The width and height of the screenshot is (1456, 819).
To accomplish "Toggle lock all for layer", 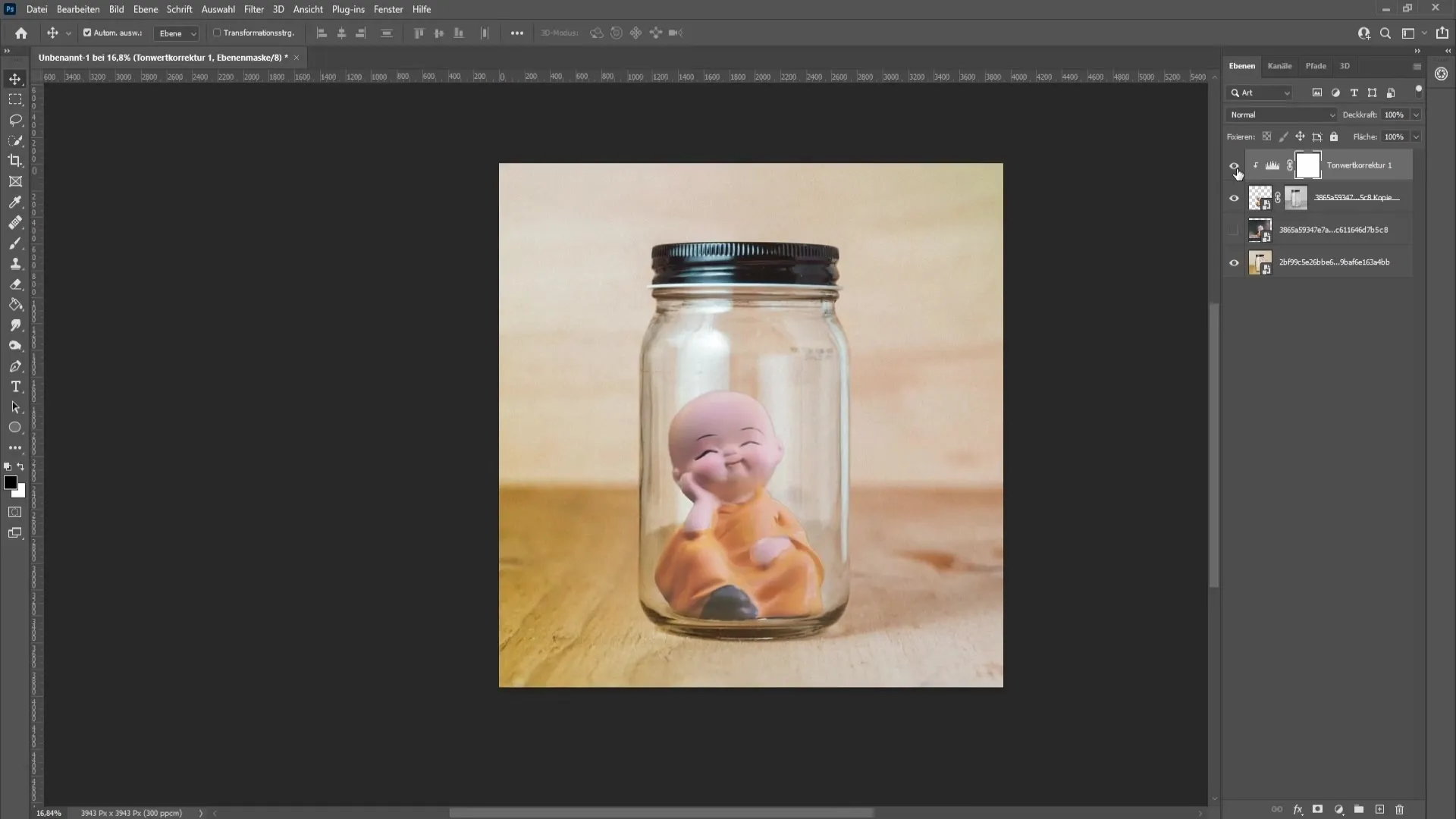I will point(1334,136).
